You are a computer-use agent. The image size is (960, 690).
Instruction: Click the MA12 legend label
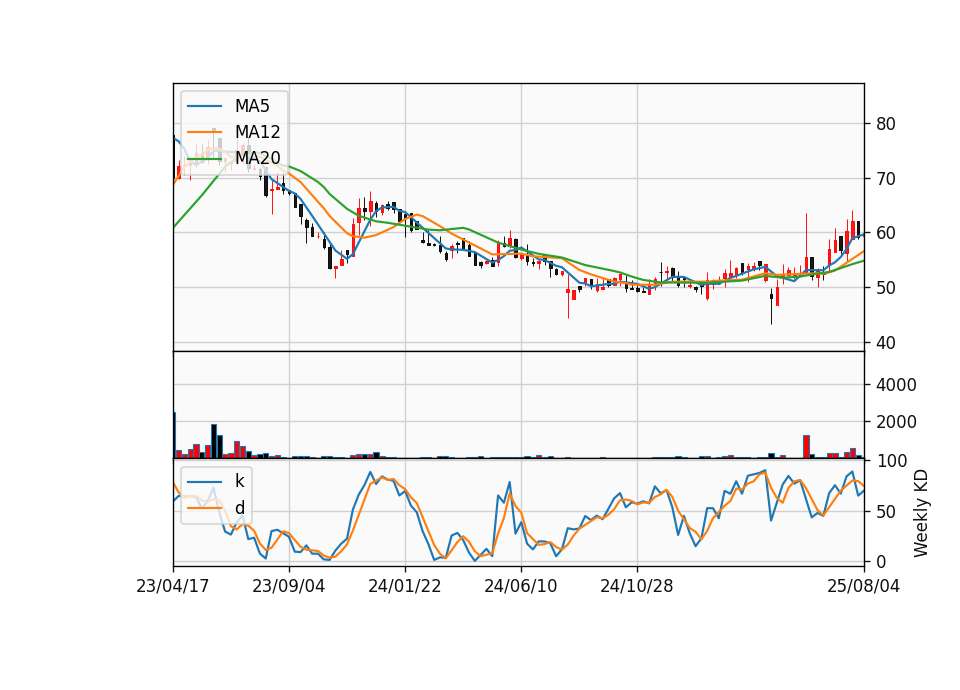(257, 132)
